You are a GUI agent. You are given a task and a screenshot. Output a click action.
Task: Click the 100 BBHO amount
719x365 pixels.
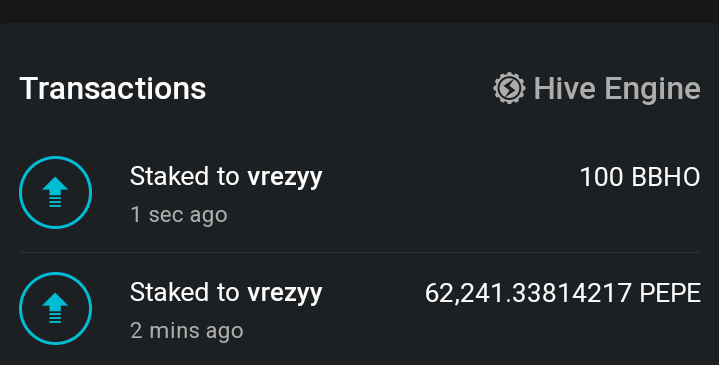640,177
